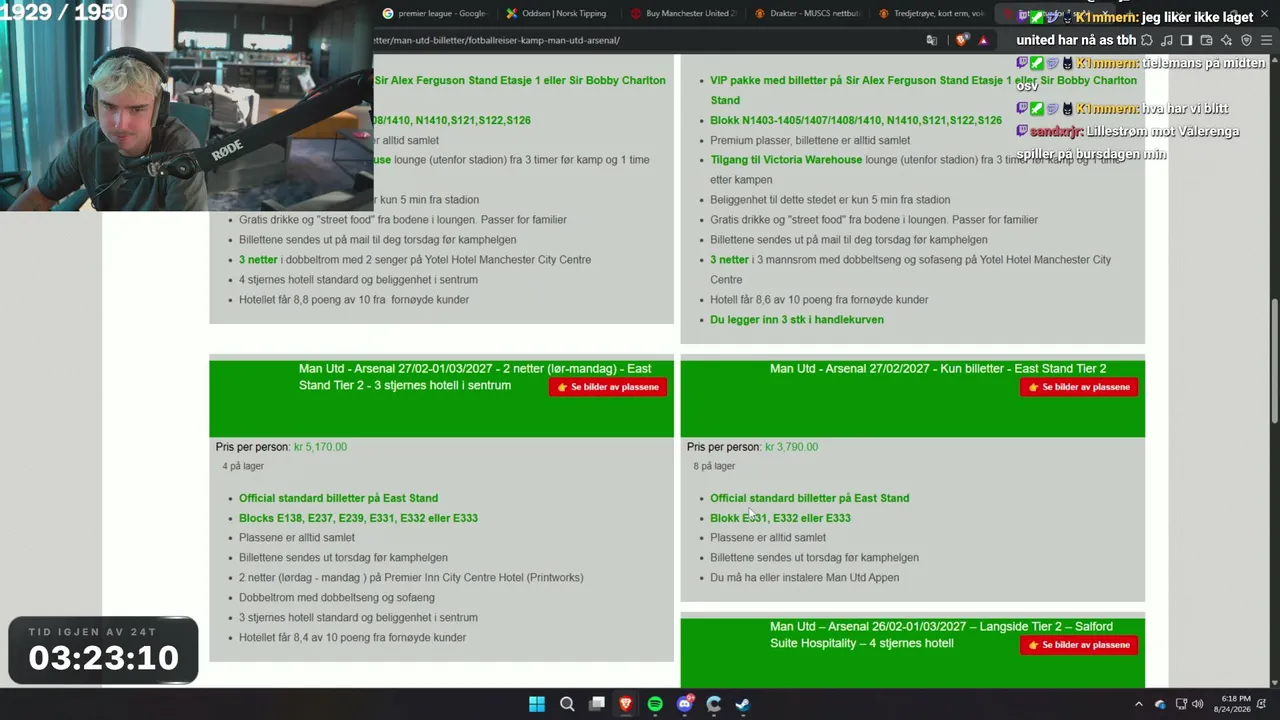1280x720 pixels.
Task: Open the Brave Wallet toolbar icon
Action: 1206,40
